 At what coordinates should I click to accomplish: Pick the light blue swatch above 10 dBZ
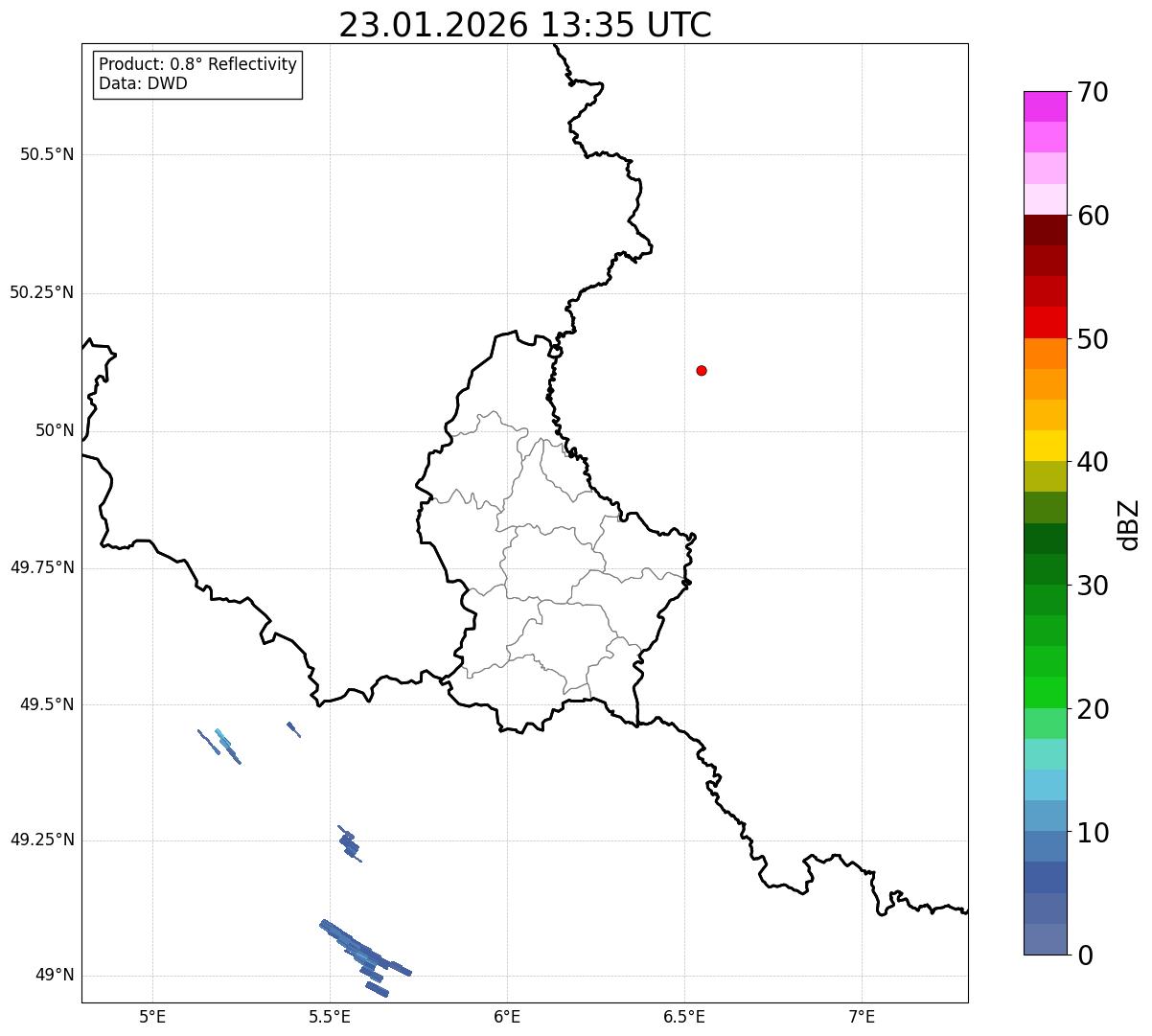[1045, 816]
